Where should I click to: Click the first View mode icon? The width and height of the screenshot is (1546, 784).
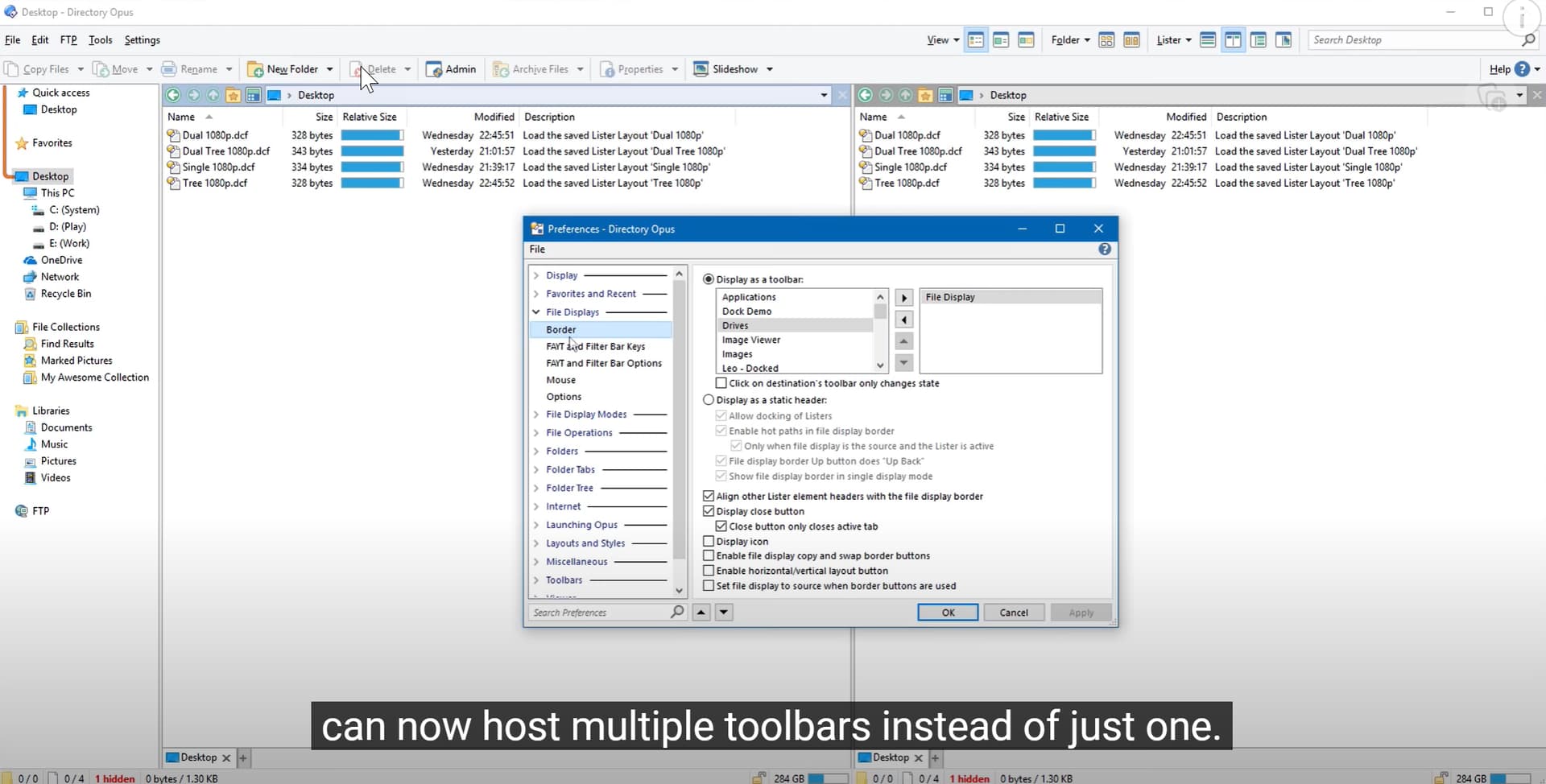[x=976, y=40]
